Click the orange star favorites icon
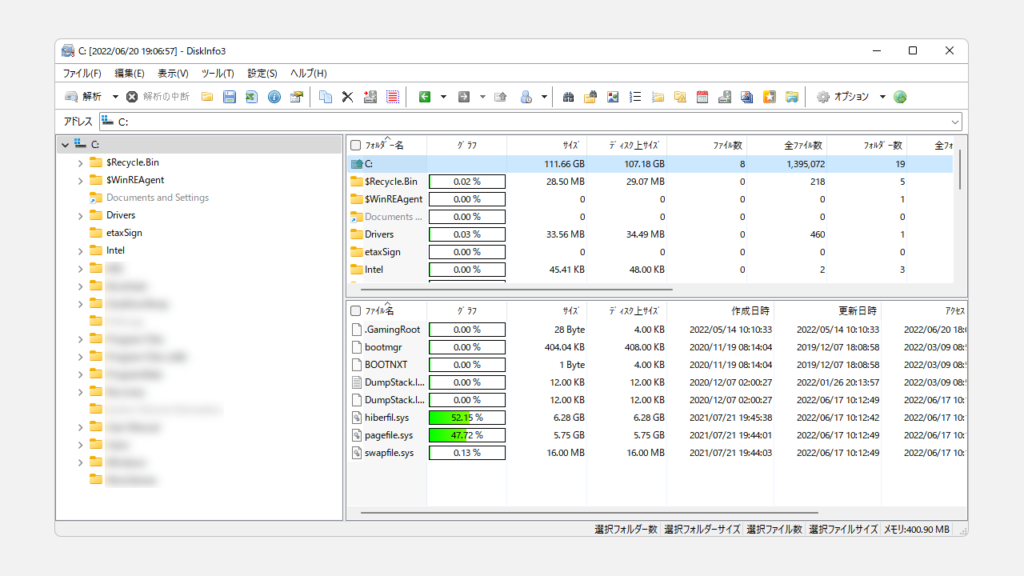The height and width of the screenshot is (576, 1024). pos(769,97)
